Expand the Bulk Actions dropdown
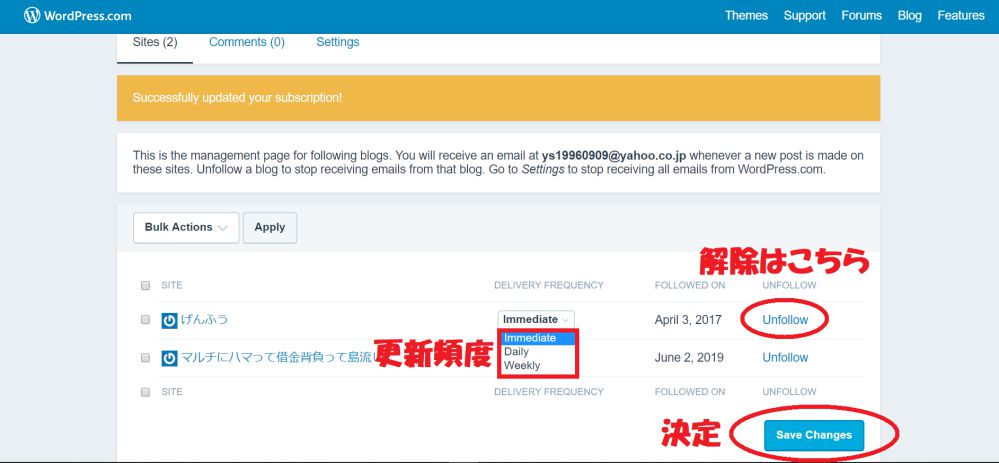The width and height of the screenshot is (999, 463). point(186,227)
